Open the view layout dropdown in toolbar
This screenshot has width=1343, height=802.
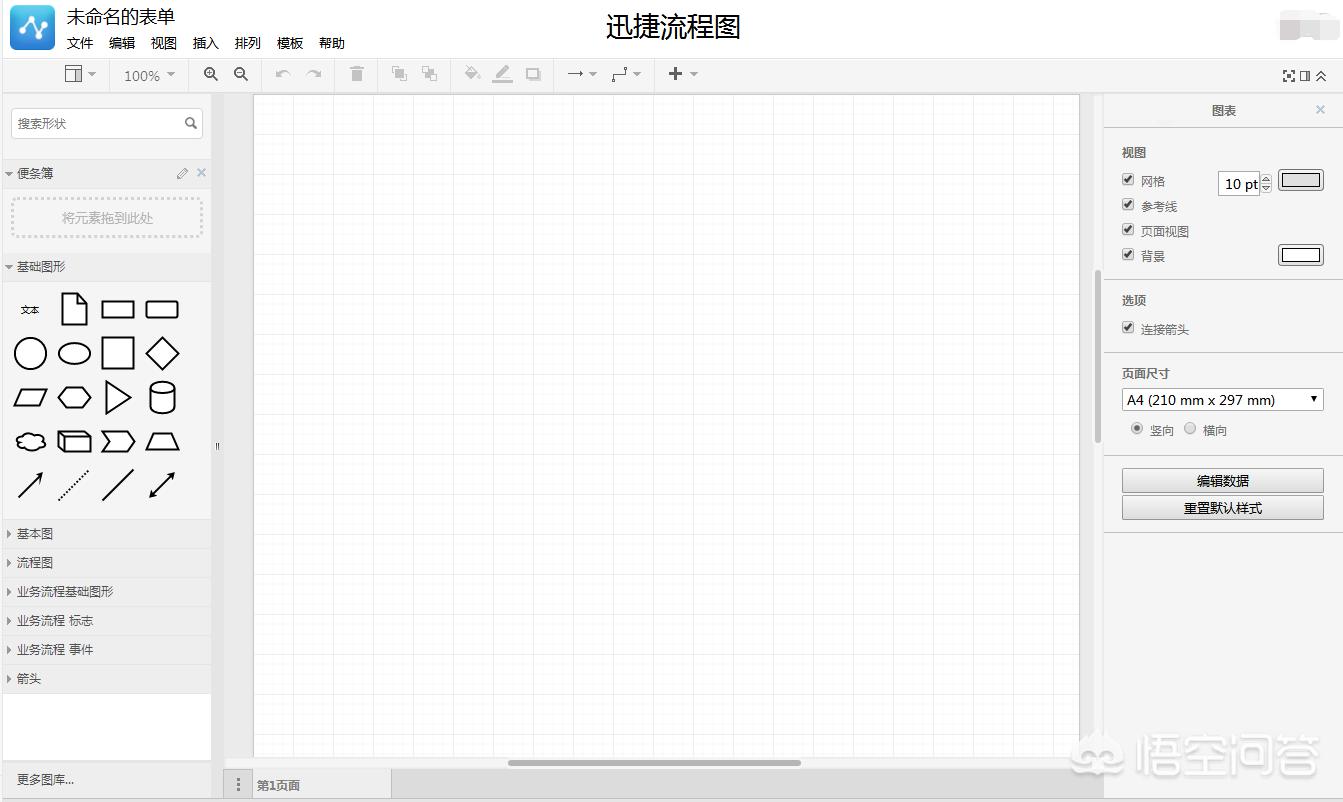point(81,74)
